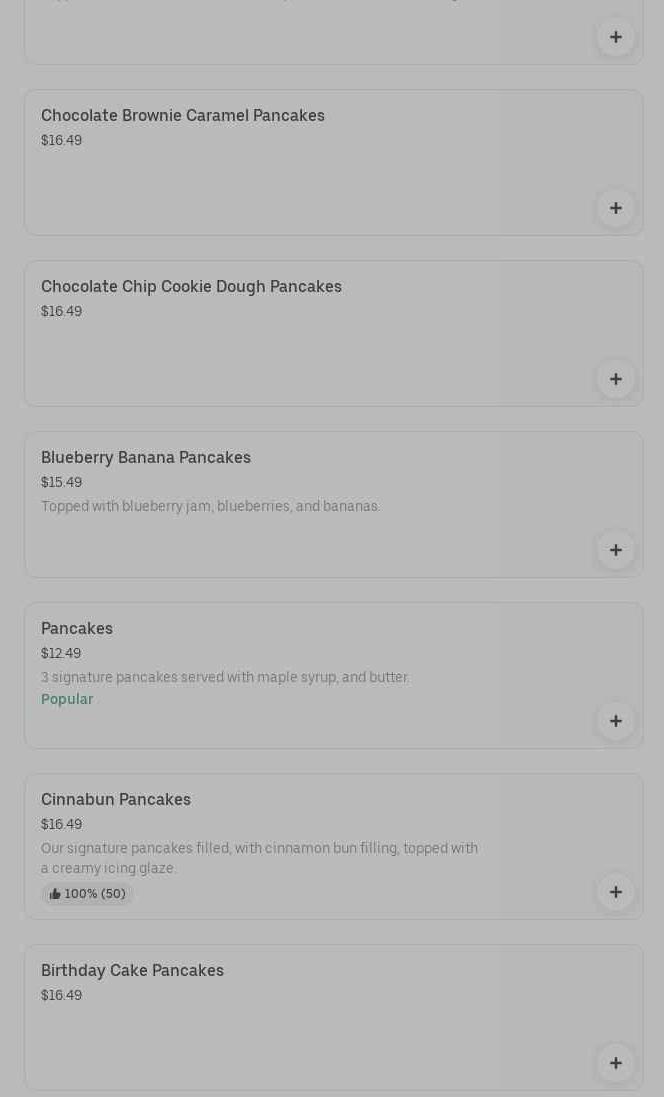Open the Pancakes item card title
The width and height of the screenshot is (664, 1097).
point(77,629)
